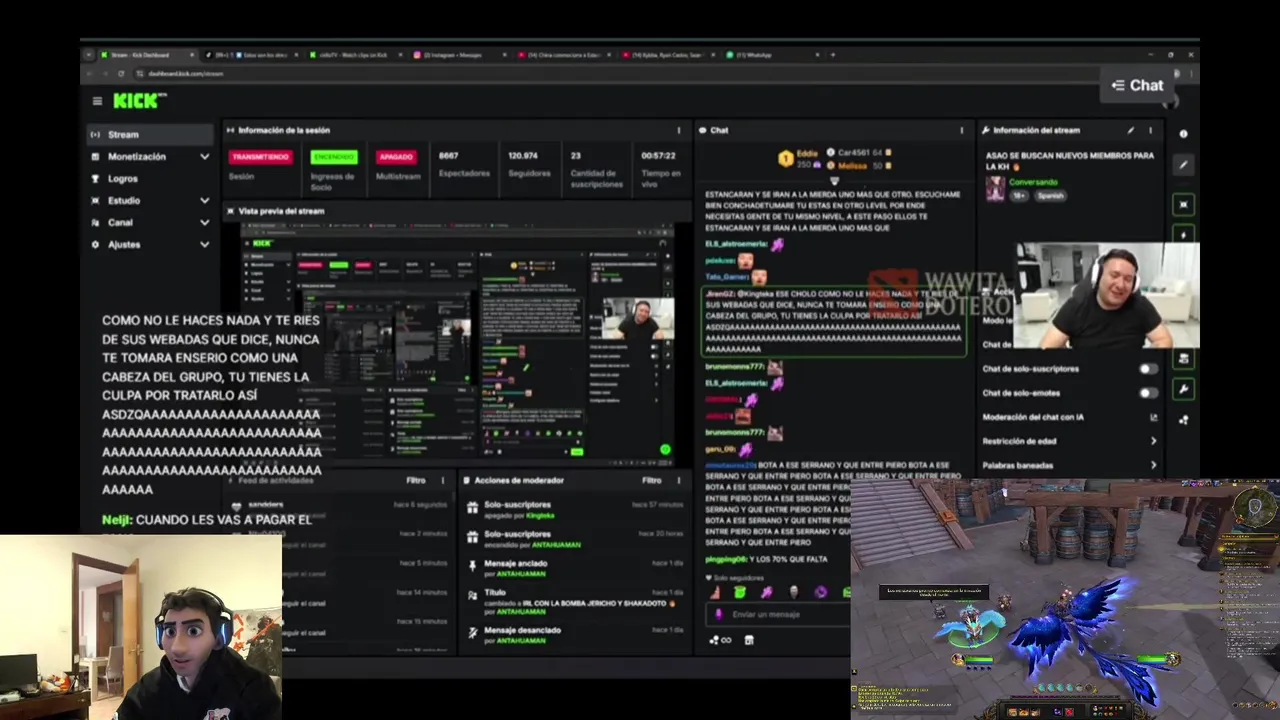Viewport: 1280px width, 720px height.
Task: Click the infinity points icon below message box
Action: tap(721, 640)
